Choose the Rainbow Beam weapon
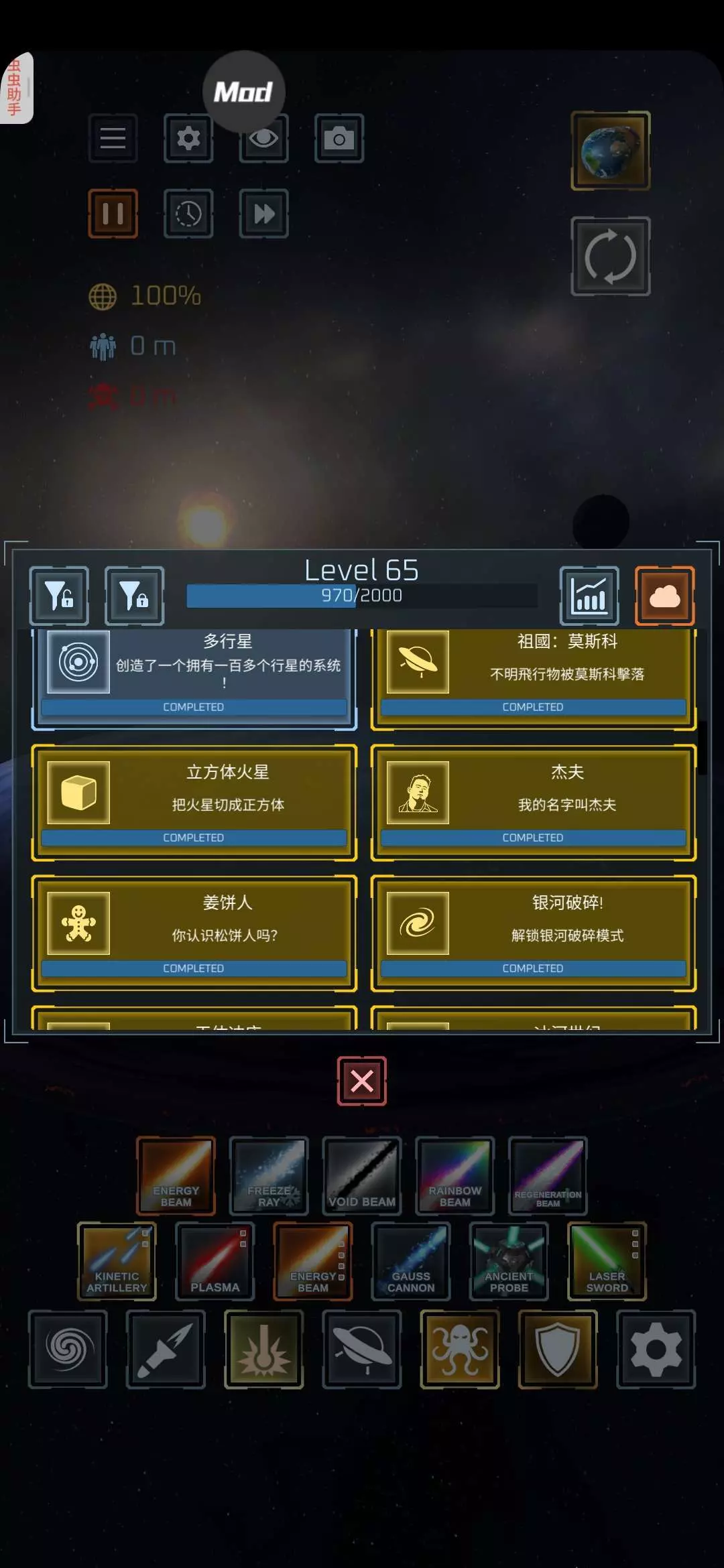This screenshot has width=724, height=1568. click(x=455, y=1176)
